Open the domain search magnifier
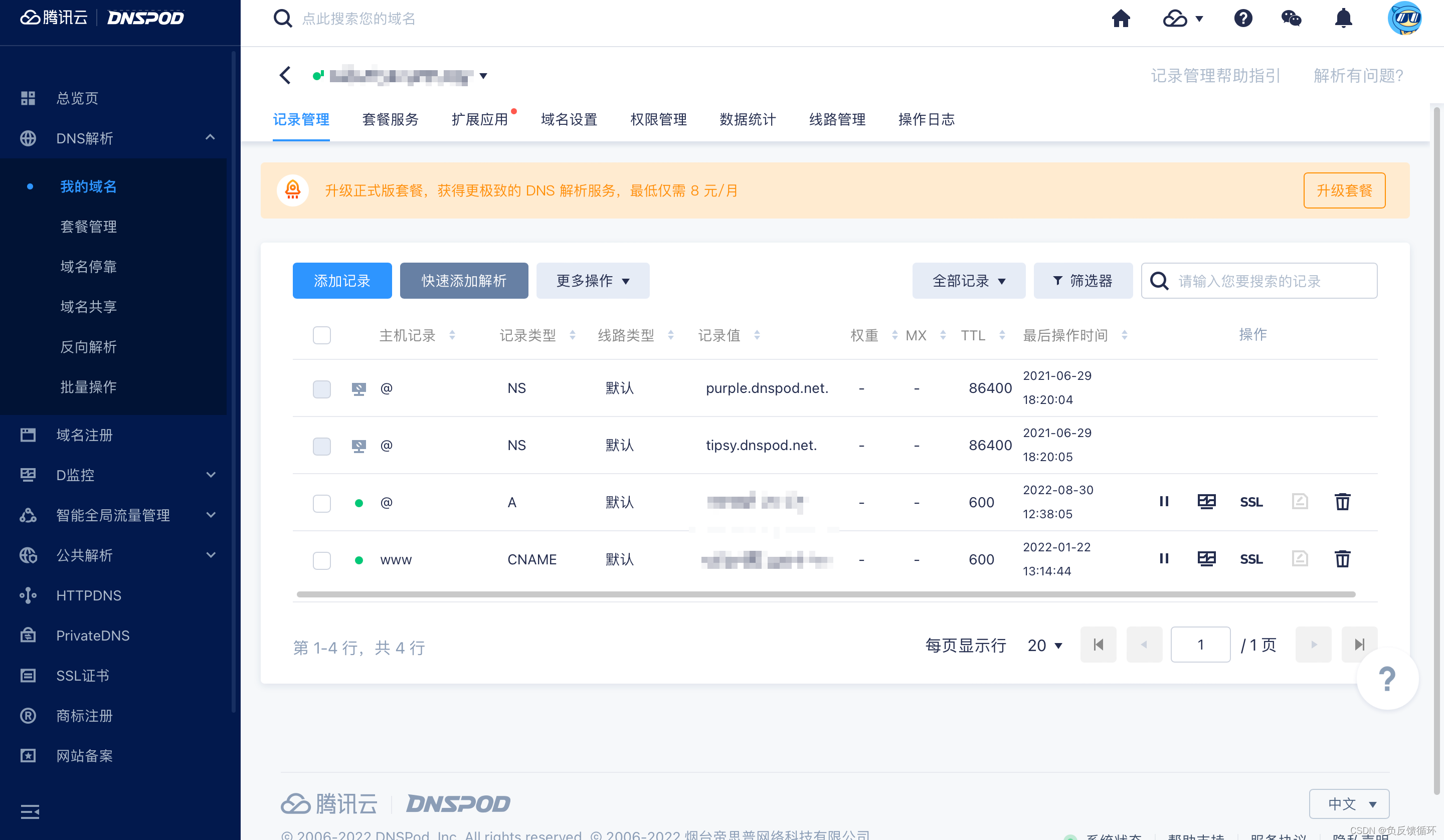Screen dimensions: 1444x840 pos(283,18)
